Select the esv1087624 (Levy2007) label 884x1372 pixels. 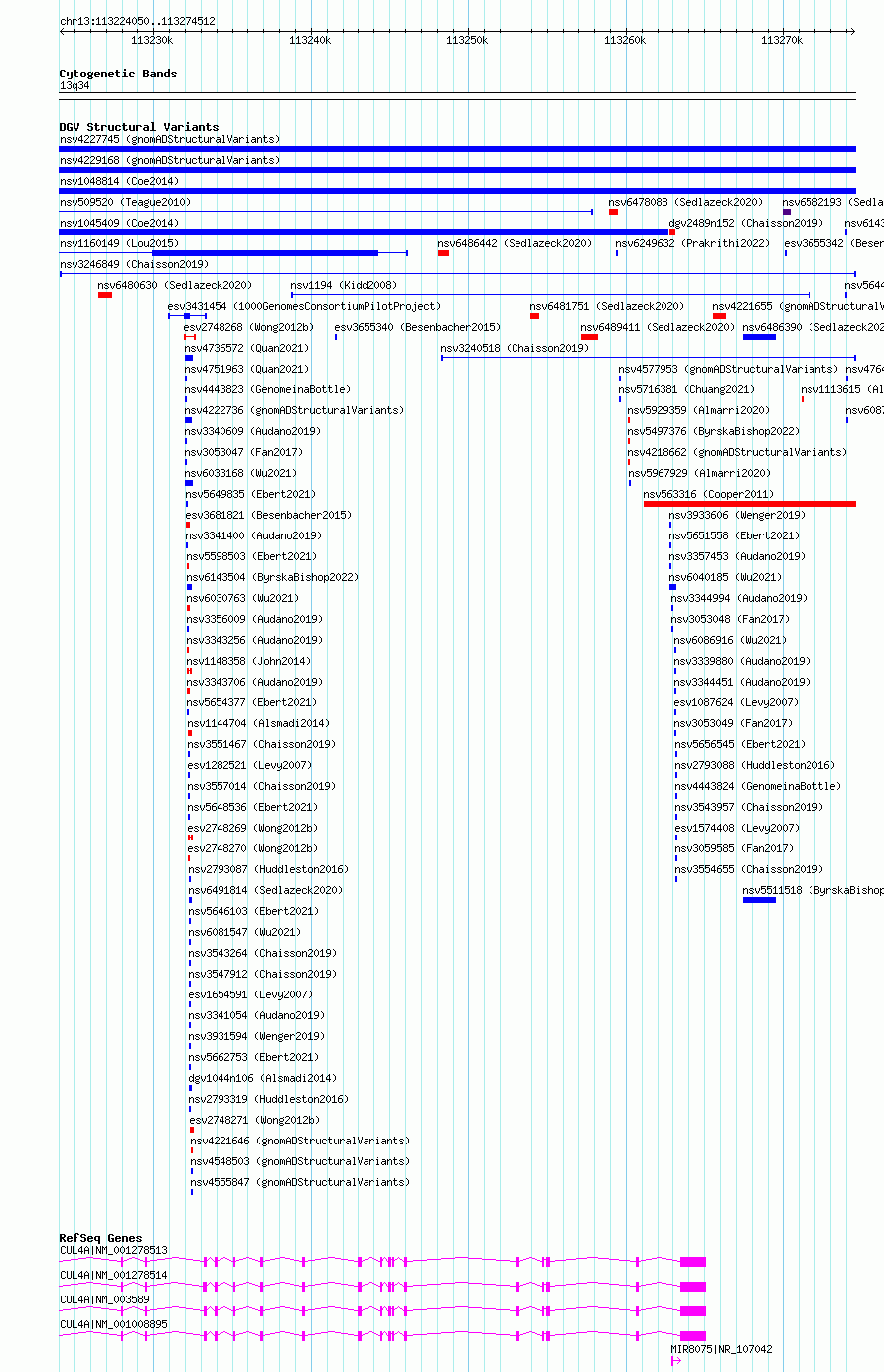[736, 702]
